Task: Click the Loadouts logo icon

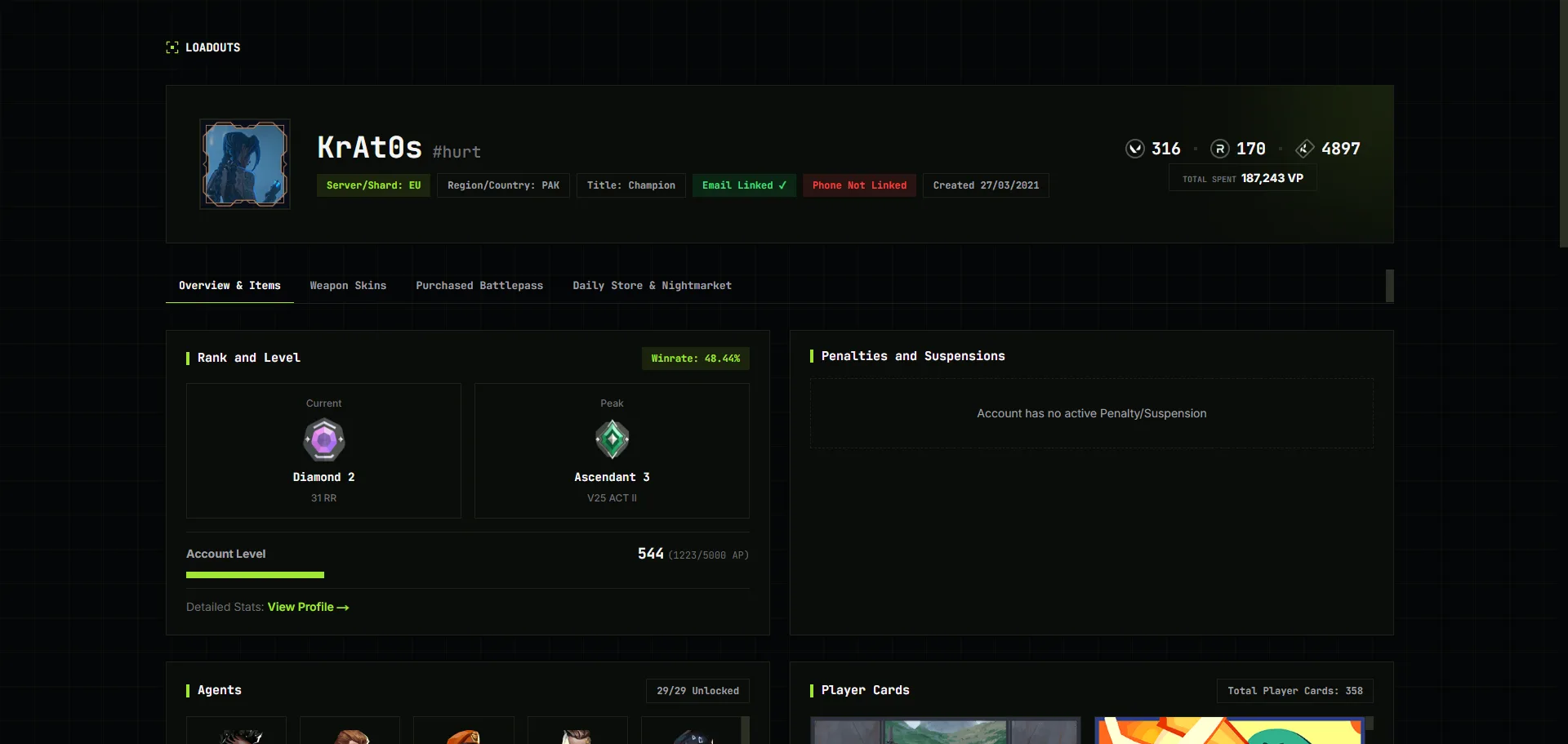Action: point(172,47)
